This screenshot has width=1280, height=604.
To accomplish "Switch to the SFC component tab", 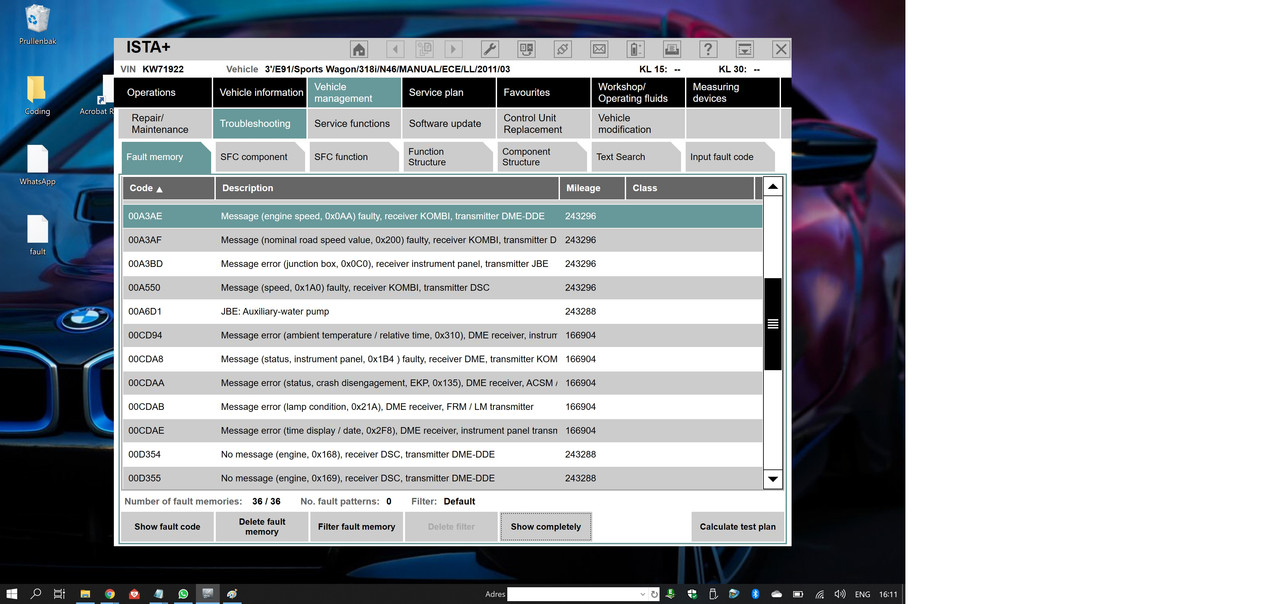I will pos(259,157).
